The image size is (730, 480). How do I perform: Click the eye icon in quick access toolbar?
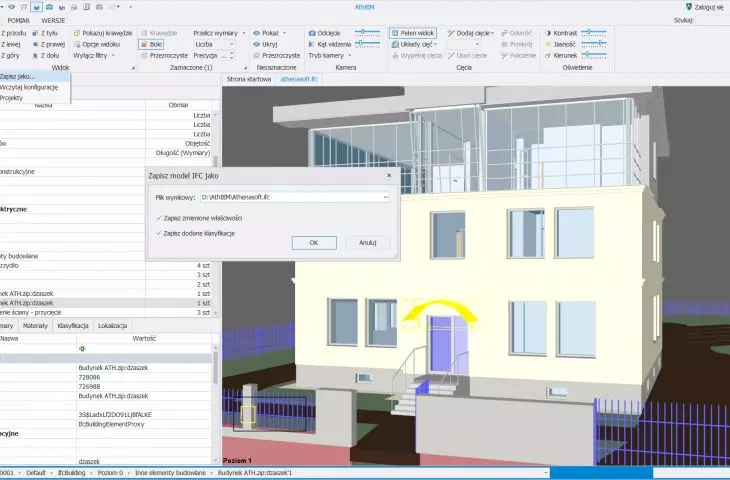point(12,7)
